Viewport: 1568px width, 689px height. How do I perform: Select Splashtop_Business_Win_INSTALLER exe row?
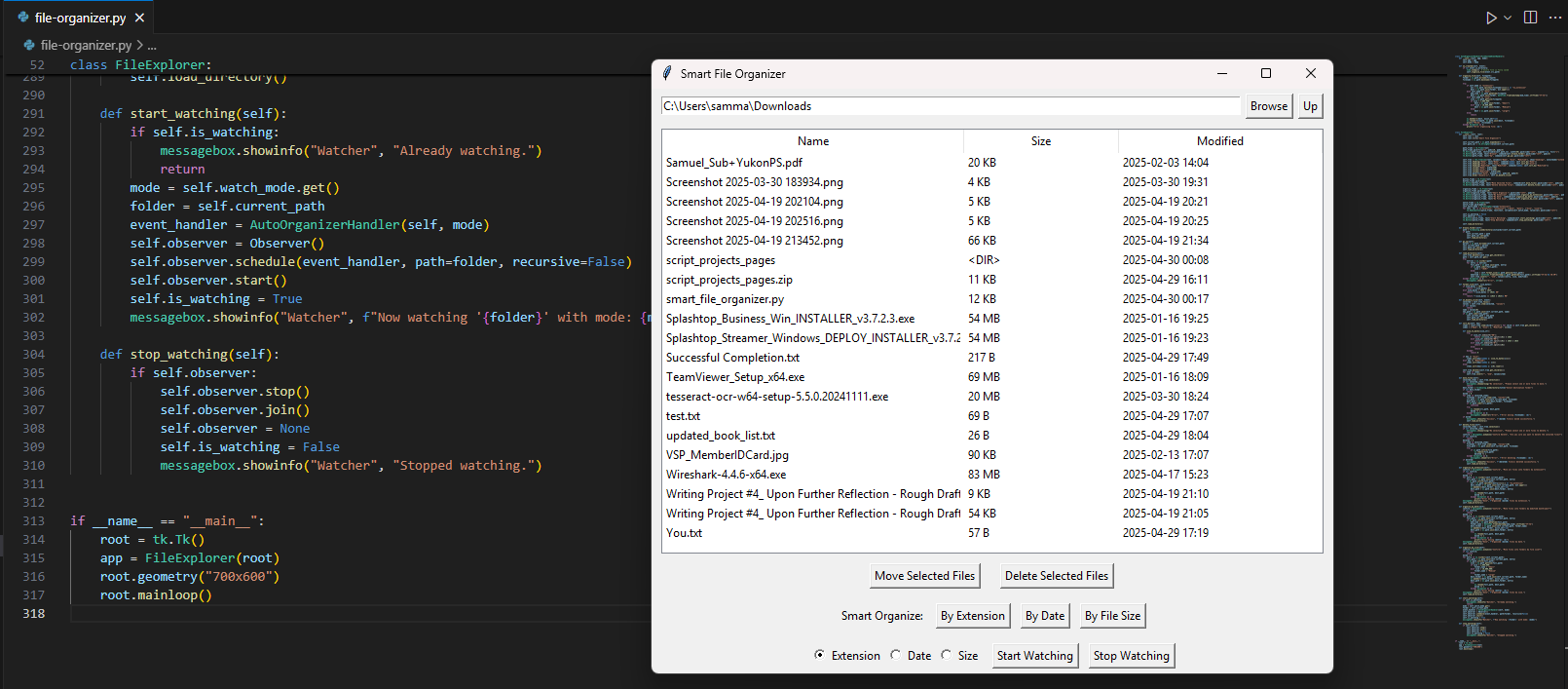pos(991,319)
